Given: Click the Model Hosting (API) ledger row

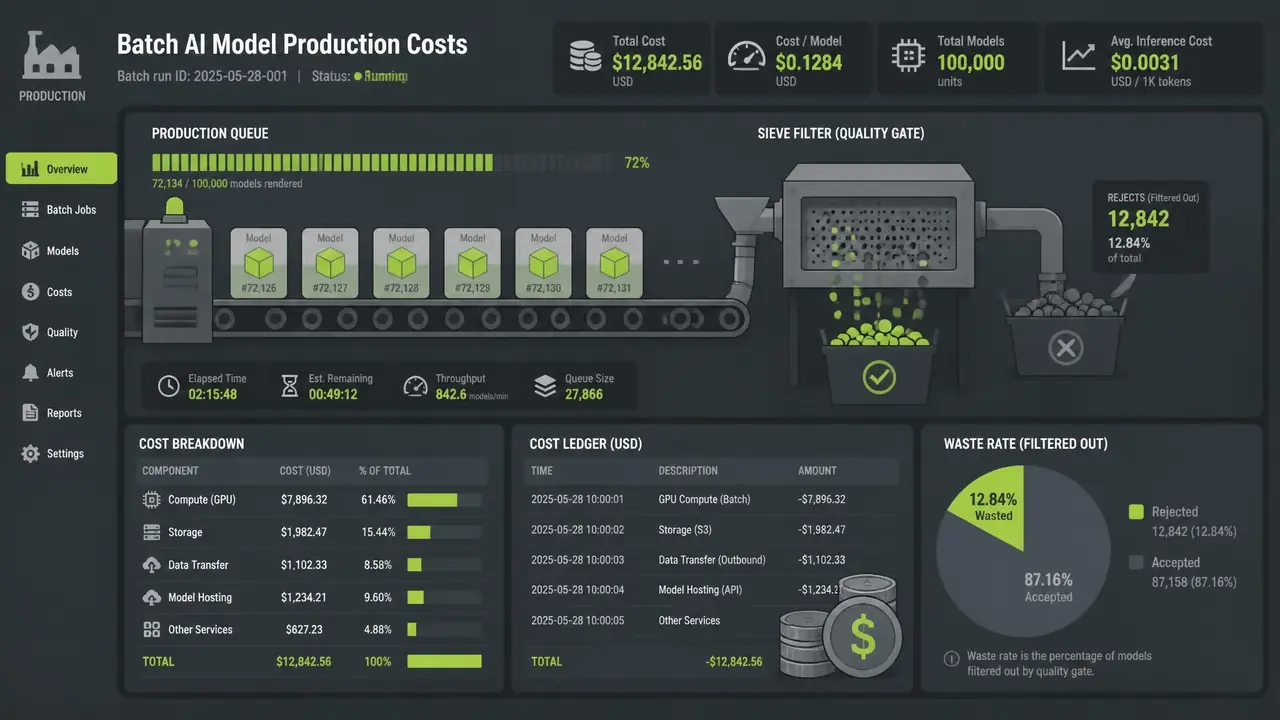Looking at the screenshot, I should point(712,590).
